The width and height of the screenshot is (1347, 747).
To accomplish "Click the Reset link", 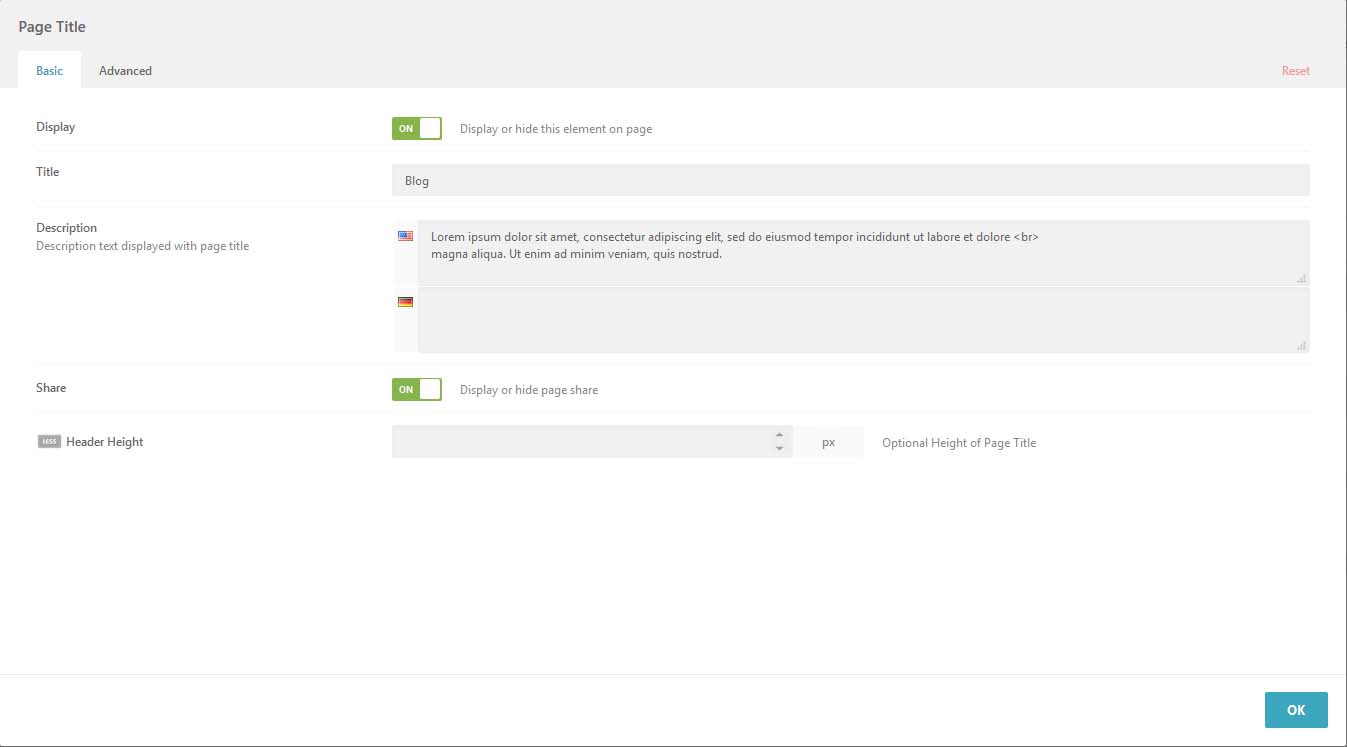I will pyautogui.click(x=1295, y=71).
